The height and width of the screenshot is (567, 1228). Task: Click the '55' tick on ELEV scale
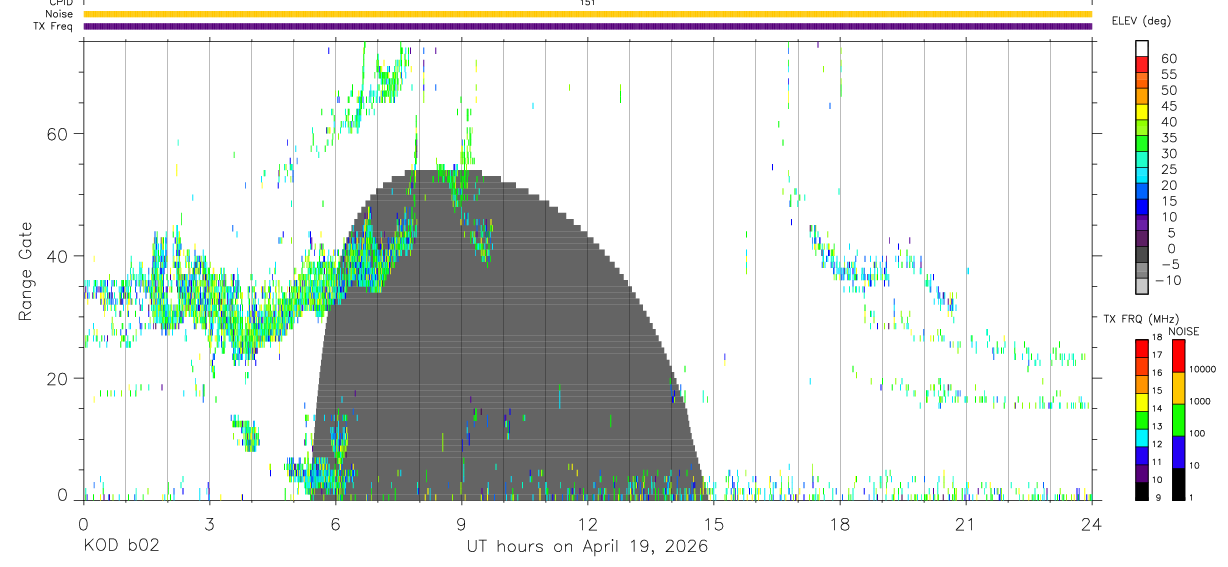pyautogui.click(x=1167, y=75)
